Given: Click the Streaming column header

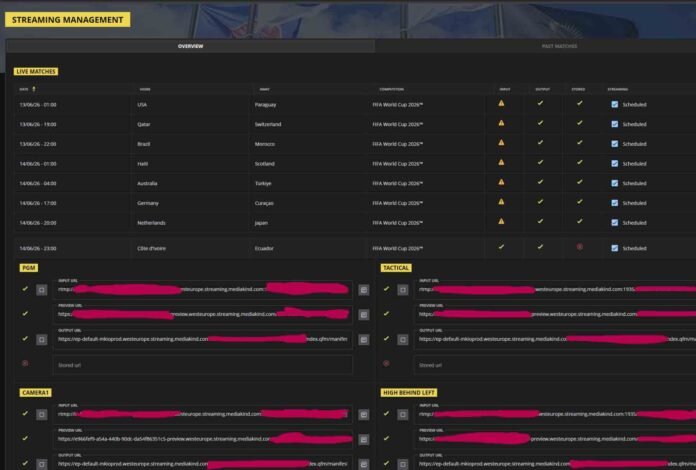Looking at the screenshot, I should click(617, 89).
